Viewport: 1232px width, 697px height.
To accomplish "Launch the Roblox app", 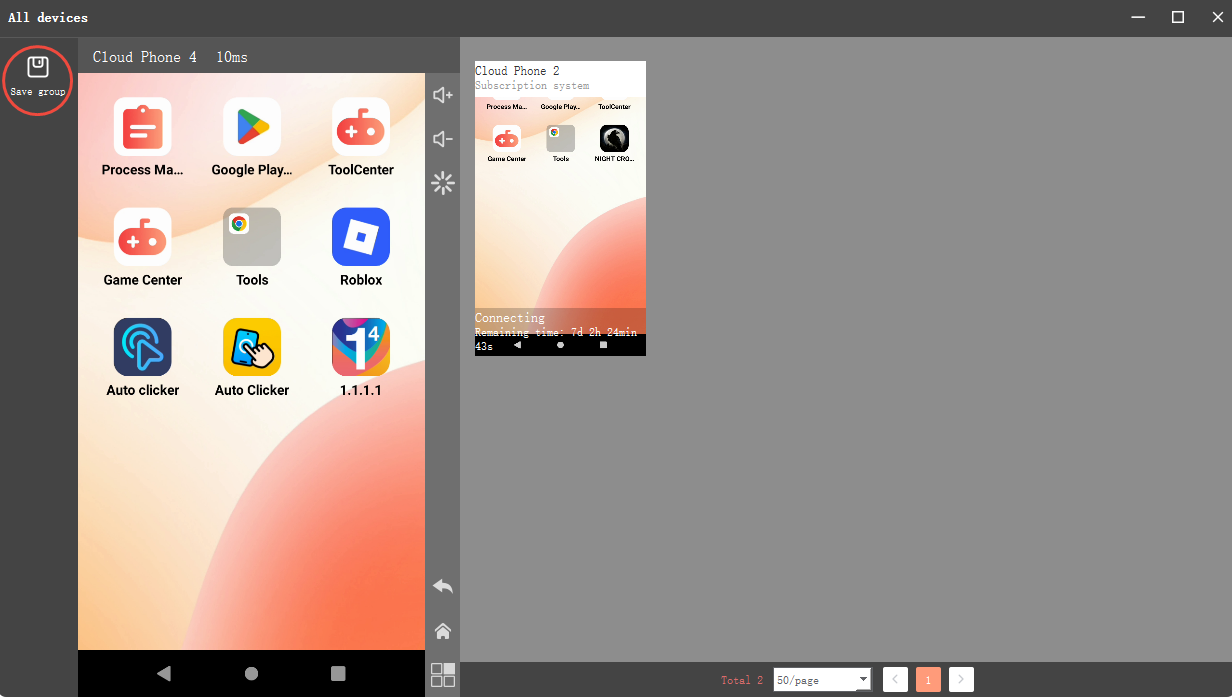I will 361,247.
